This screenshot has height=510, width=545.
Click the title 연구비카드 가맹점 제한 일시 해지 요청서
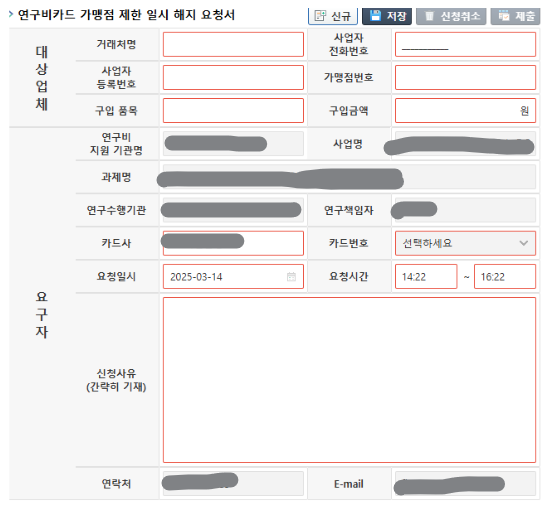click(x=127, y=15)
